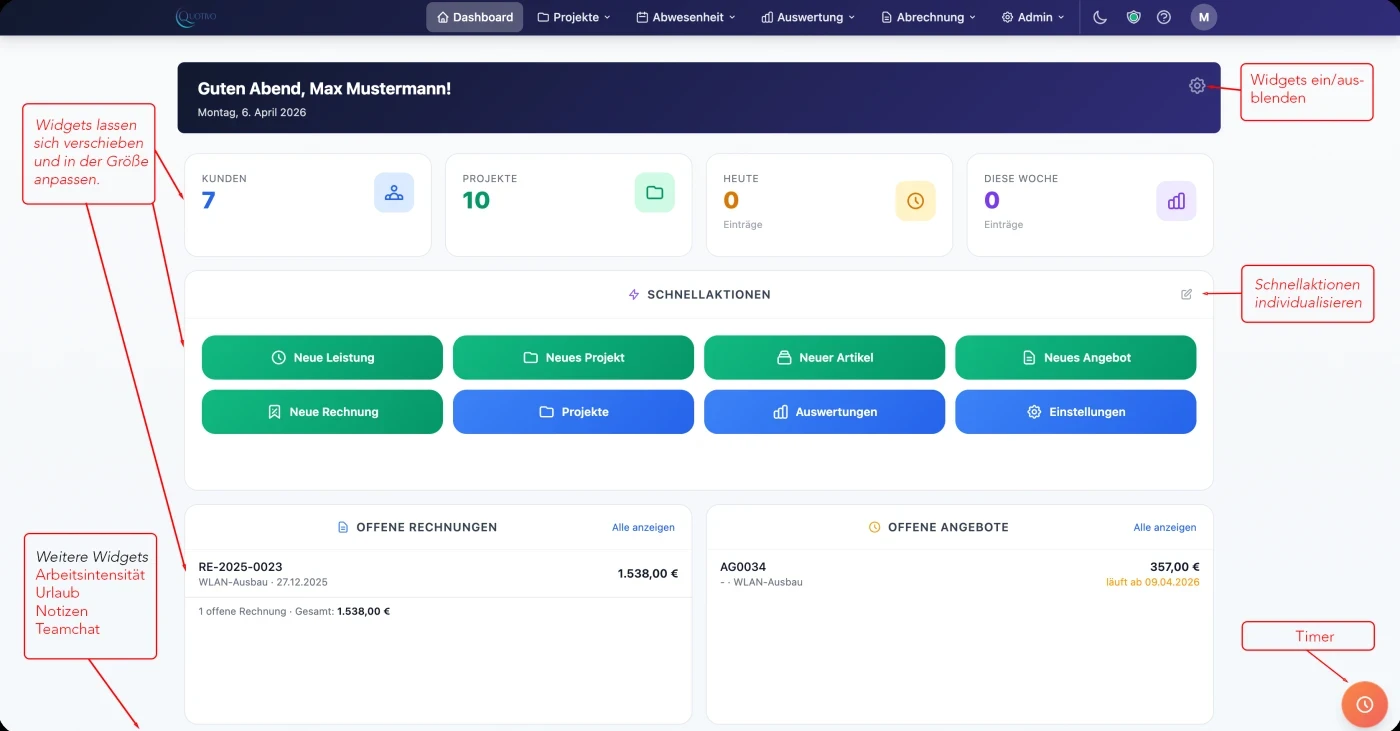Click the Diese Woche entries card
The height and width of the screenshot is (731, 1400).
(1090, 205)
